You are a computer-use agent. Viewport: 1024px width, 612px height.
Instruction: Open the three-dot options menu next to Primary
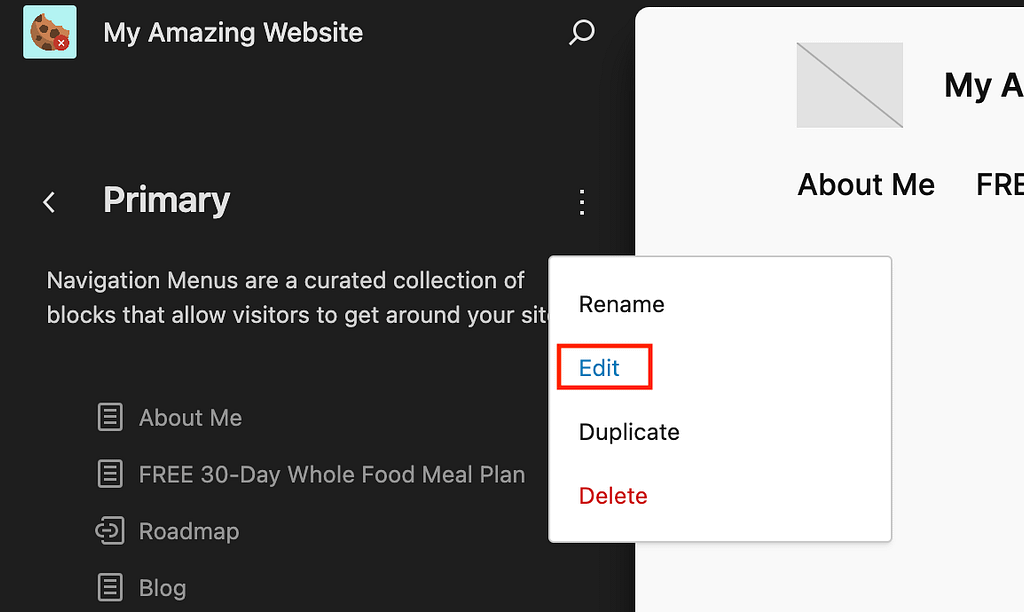[x=581, y=201]
